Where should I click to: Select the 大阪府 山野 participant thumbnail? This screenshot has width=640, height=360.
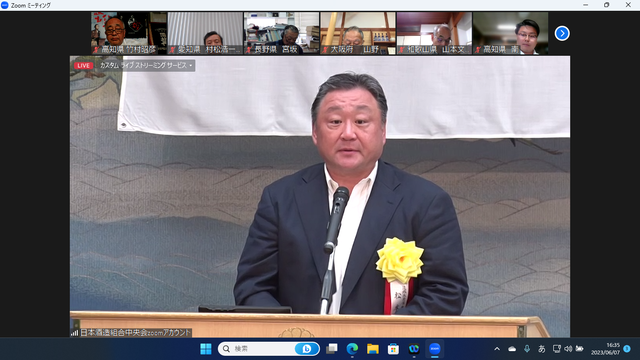[x=358, y=33]
